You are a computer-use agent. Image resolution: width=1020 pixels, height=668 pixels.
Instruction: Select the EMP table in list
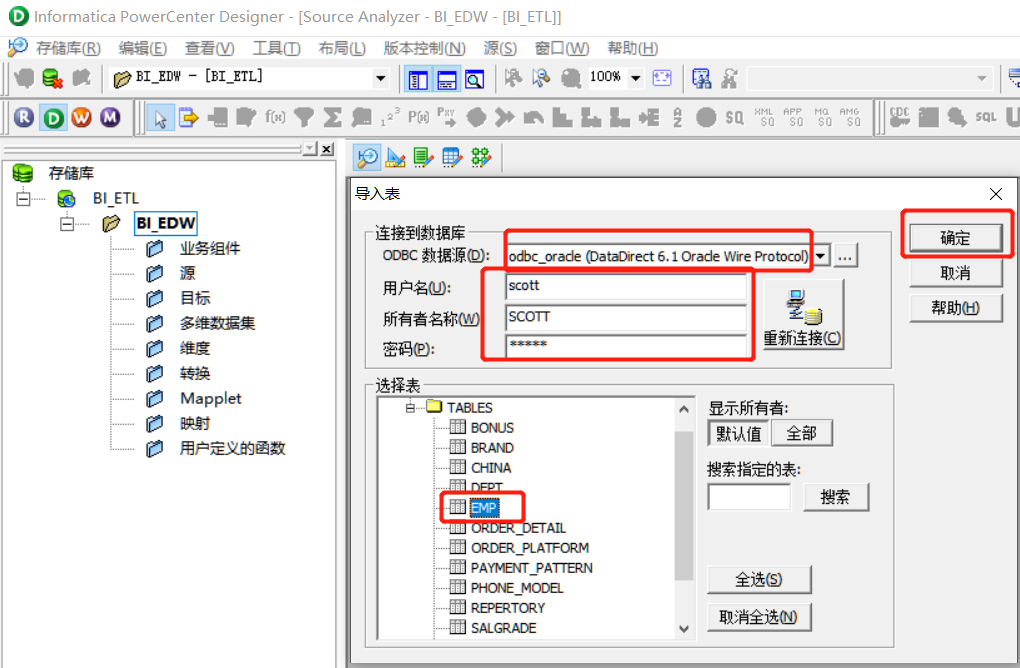(x=483, y=508)
